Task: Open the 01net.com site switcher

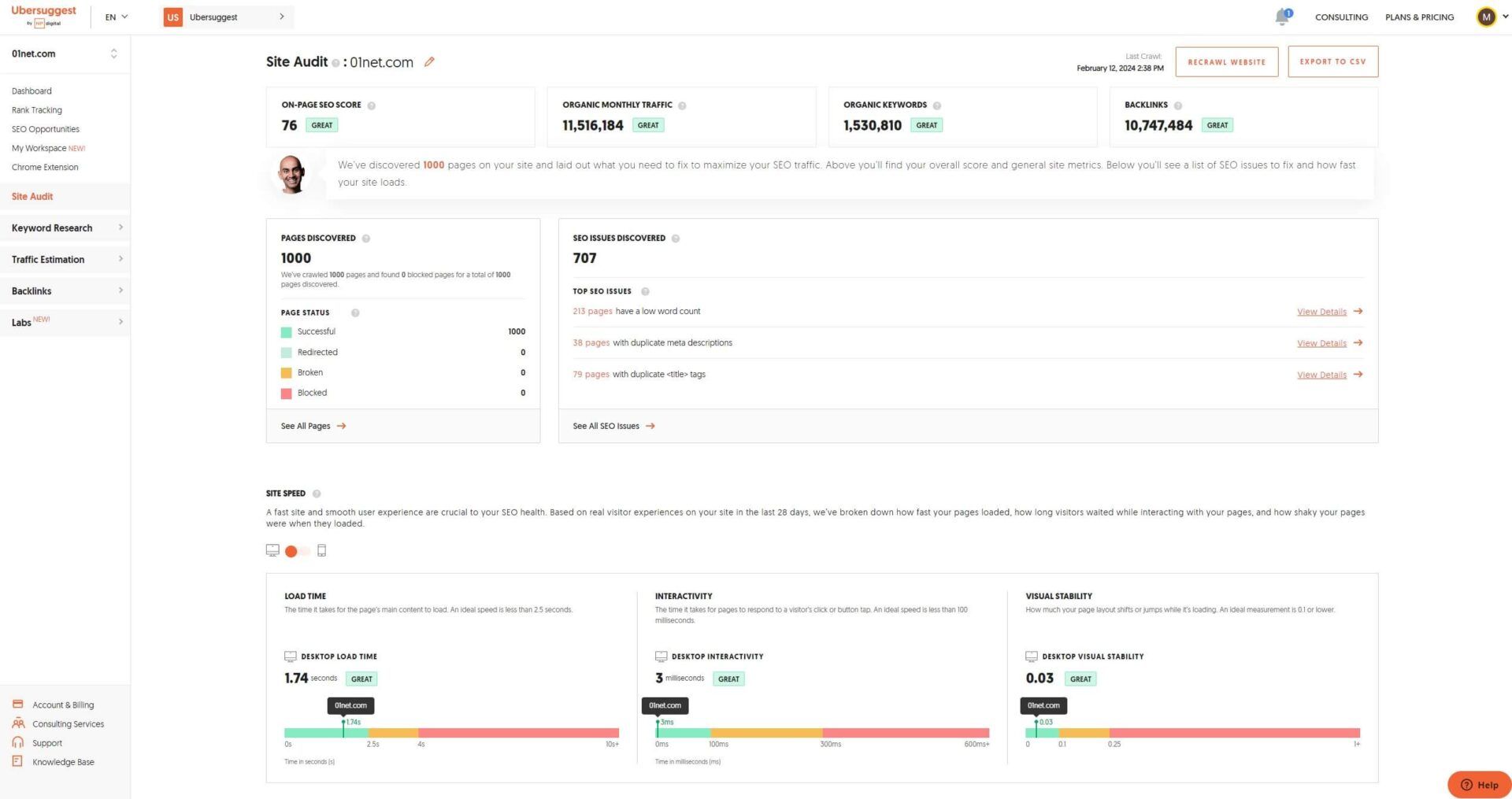Action: [x=65, y=54]
